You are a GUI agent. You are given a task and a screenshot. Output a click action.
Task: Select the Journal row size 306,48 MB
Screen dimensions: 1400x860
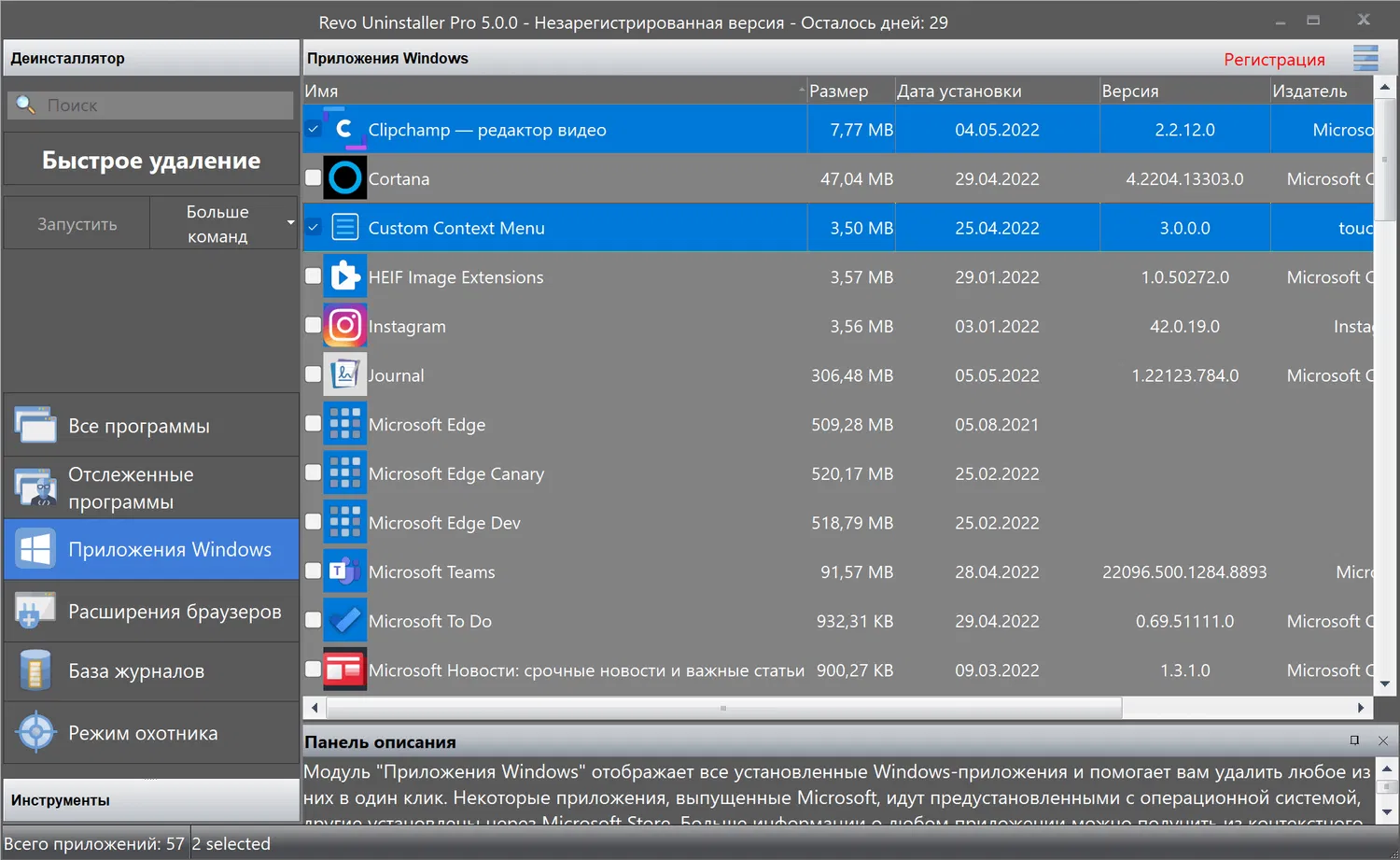tap(852, 375)
